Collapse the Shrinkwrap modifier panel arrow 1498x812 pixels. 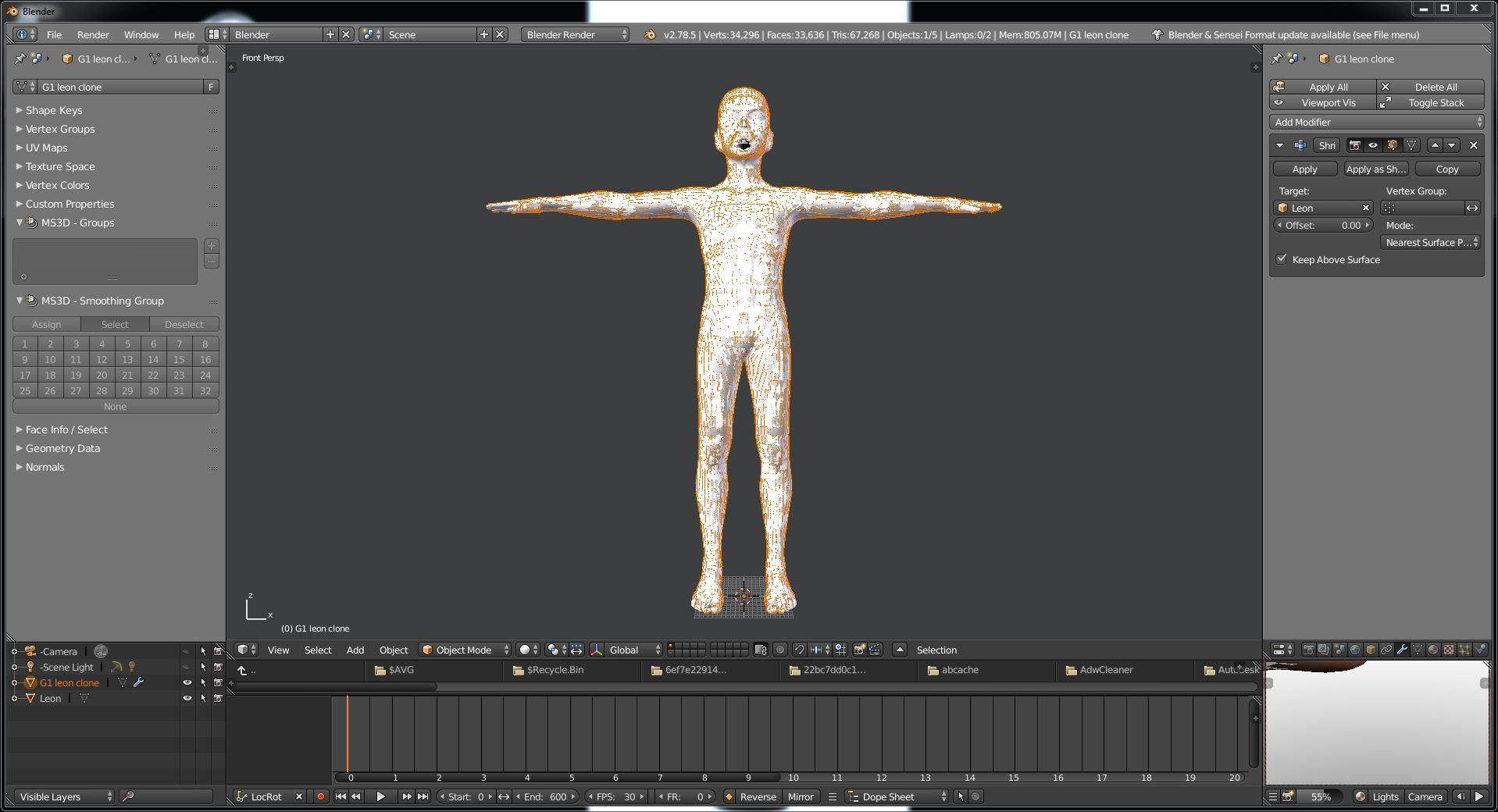(x=1279, y=145)
